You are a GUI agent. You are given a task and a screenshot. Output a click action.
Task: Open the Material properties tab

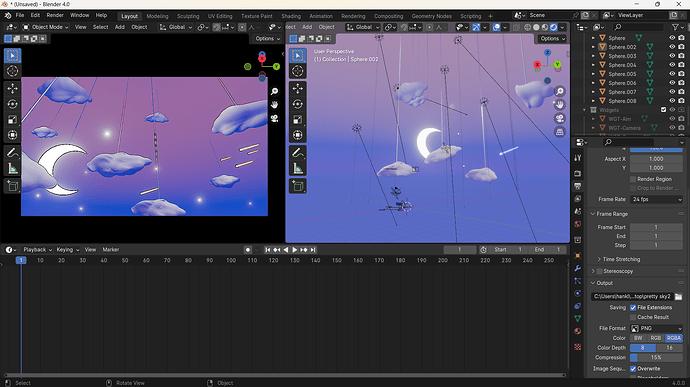click(578, 331)
